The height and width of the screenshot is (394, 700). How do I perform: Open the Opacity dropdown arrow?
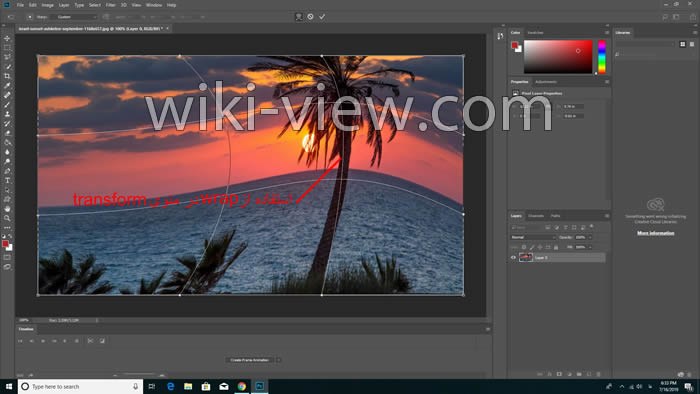pos(590,237)
